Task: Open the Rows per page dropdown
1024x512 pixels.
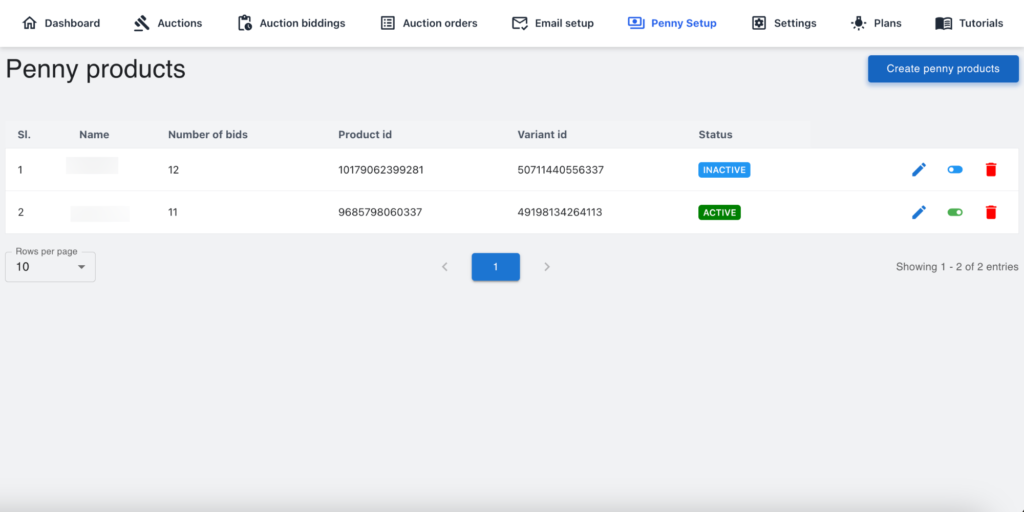Action: (50, 267)
